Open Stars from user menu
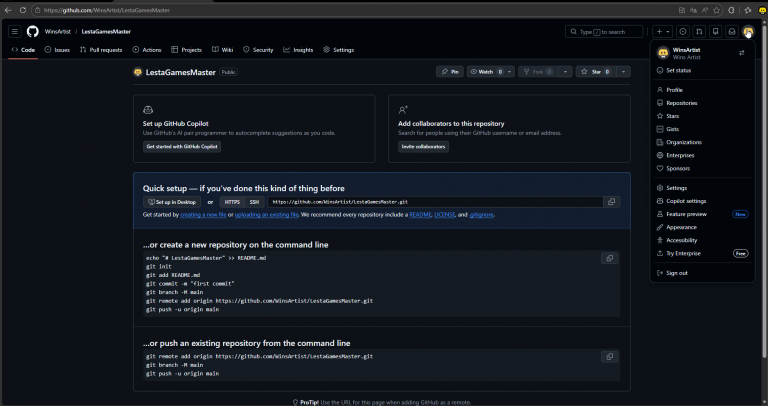 pos(702,116)
